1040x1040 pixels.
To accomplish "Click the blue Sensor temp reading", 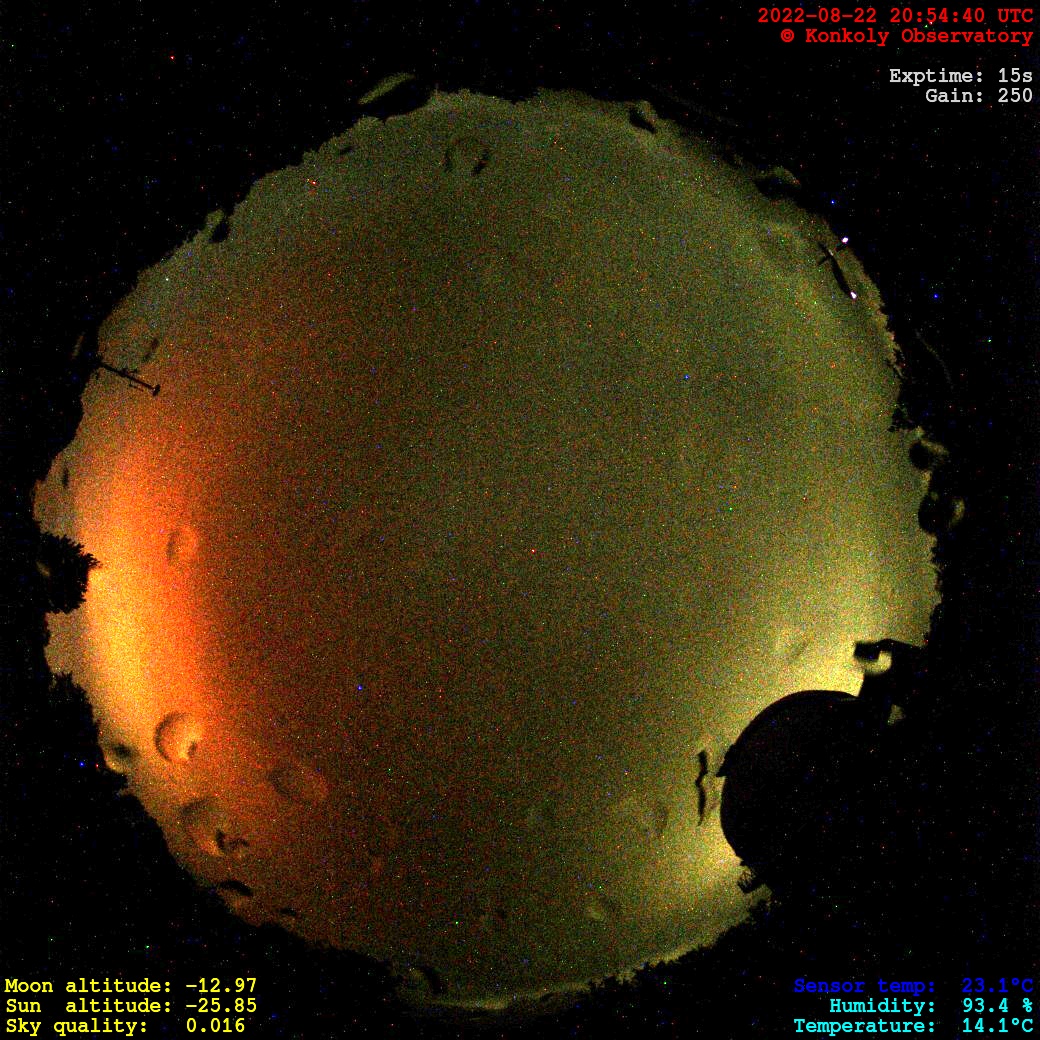I will 913,986.
